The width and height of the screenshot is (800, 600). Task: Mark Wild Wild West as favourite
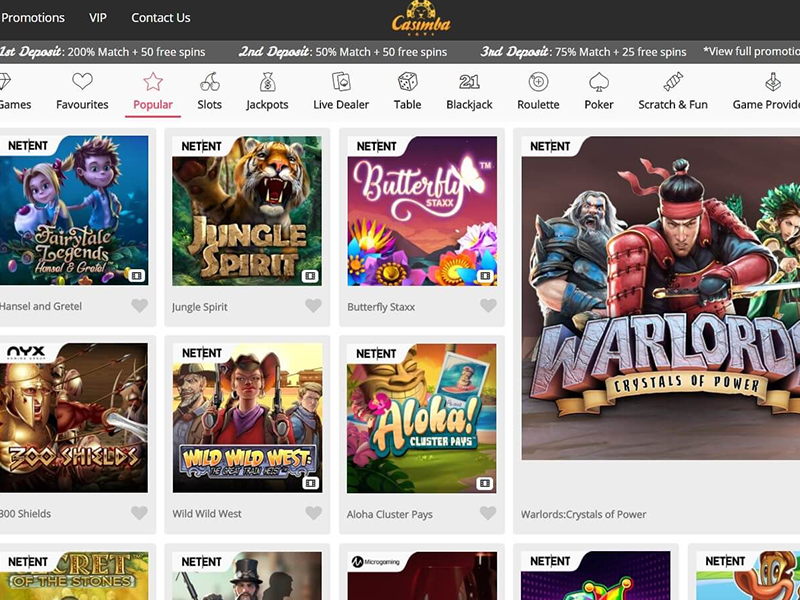pyautogui.click(x=313, y=513)
